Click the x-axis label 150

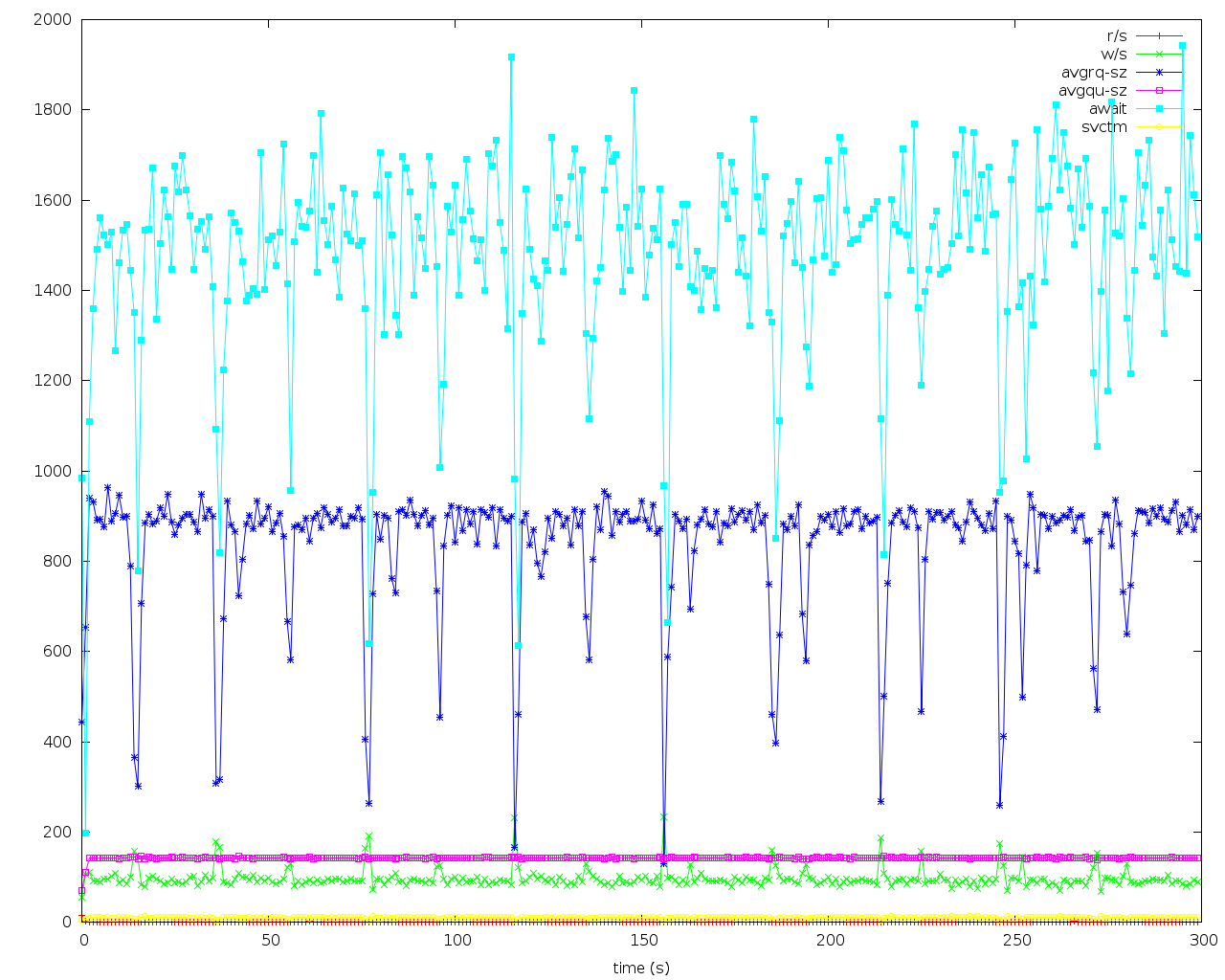[x=643, y=940]
